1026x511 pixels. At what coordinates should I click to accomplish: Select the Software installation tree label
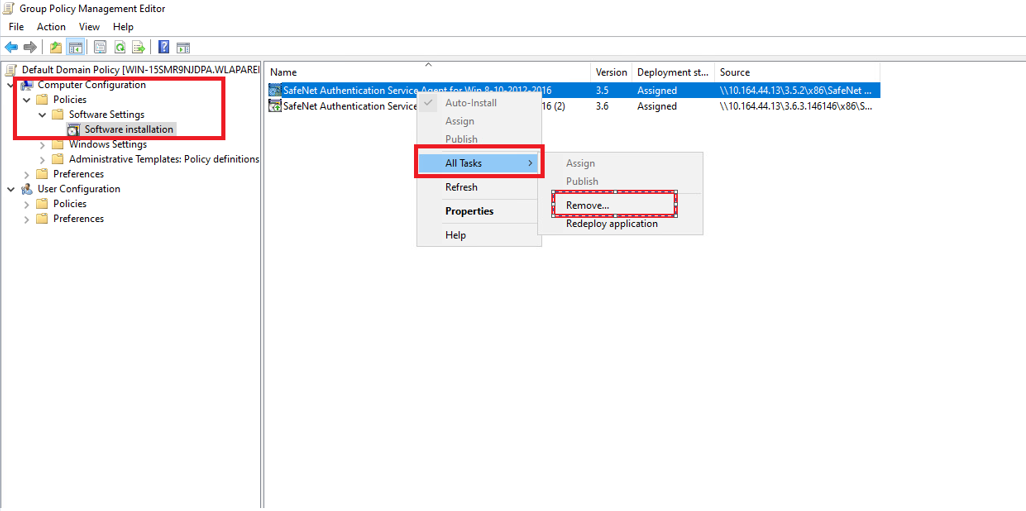[x=129, y=130]
